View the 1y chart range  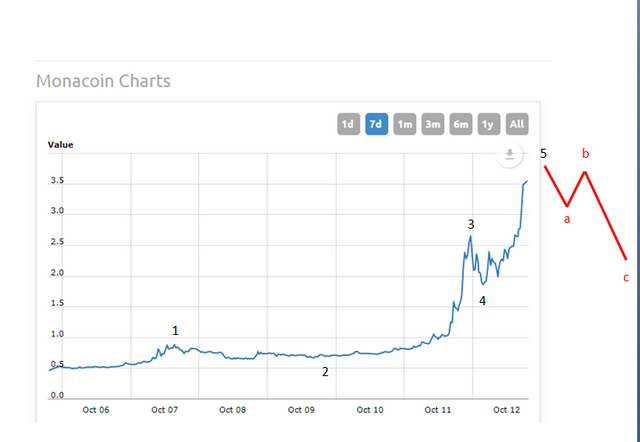[x=488, y=124]
